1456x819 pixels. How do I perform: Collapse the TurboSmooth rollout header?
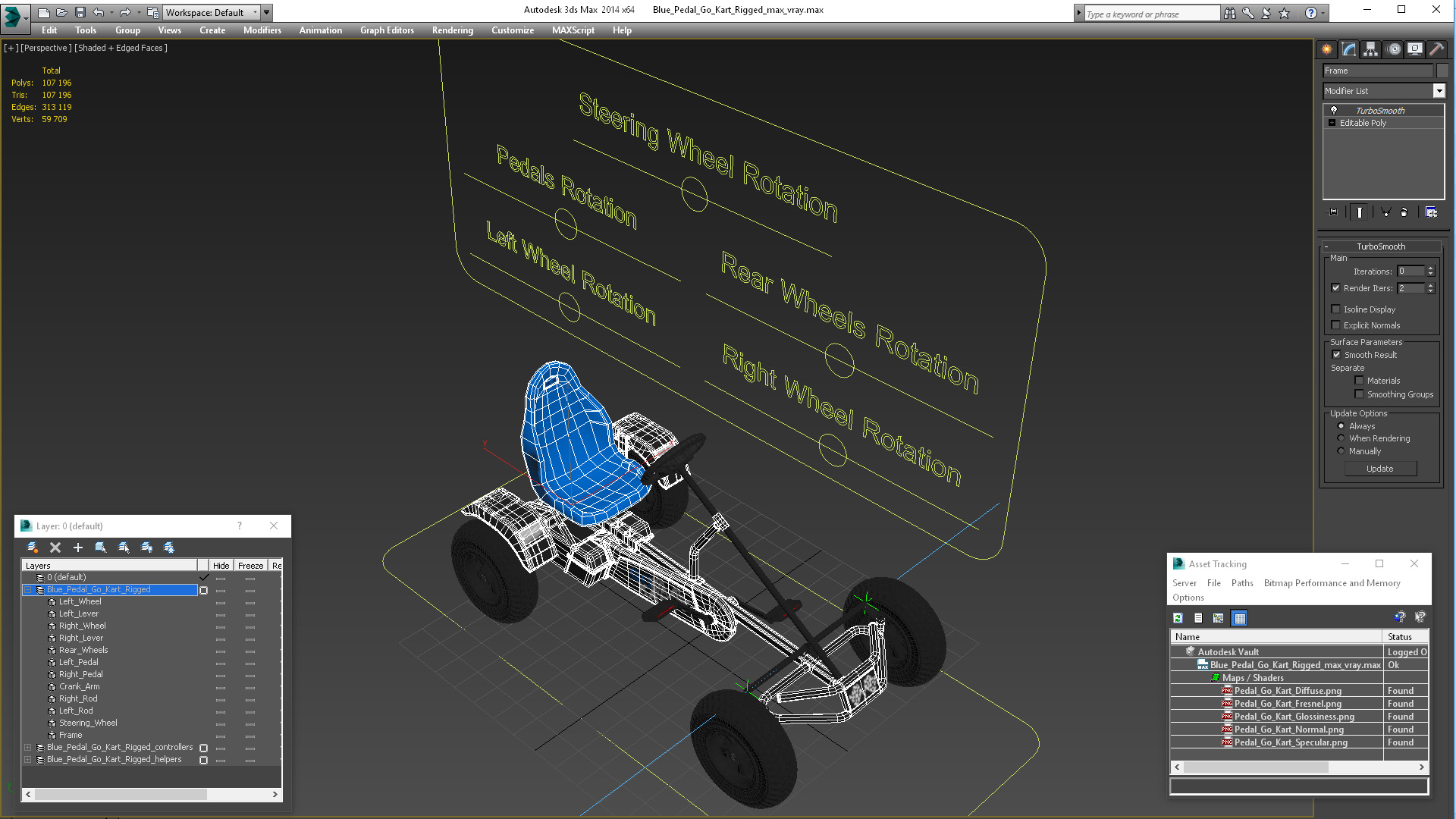pyautogui.click(x=1381, y=246)
